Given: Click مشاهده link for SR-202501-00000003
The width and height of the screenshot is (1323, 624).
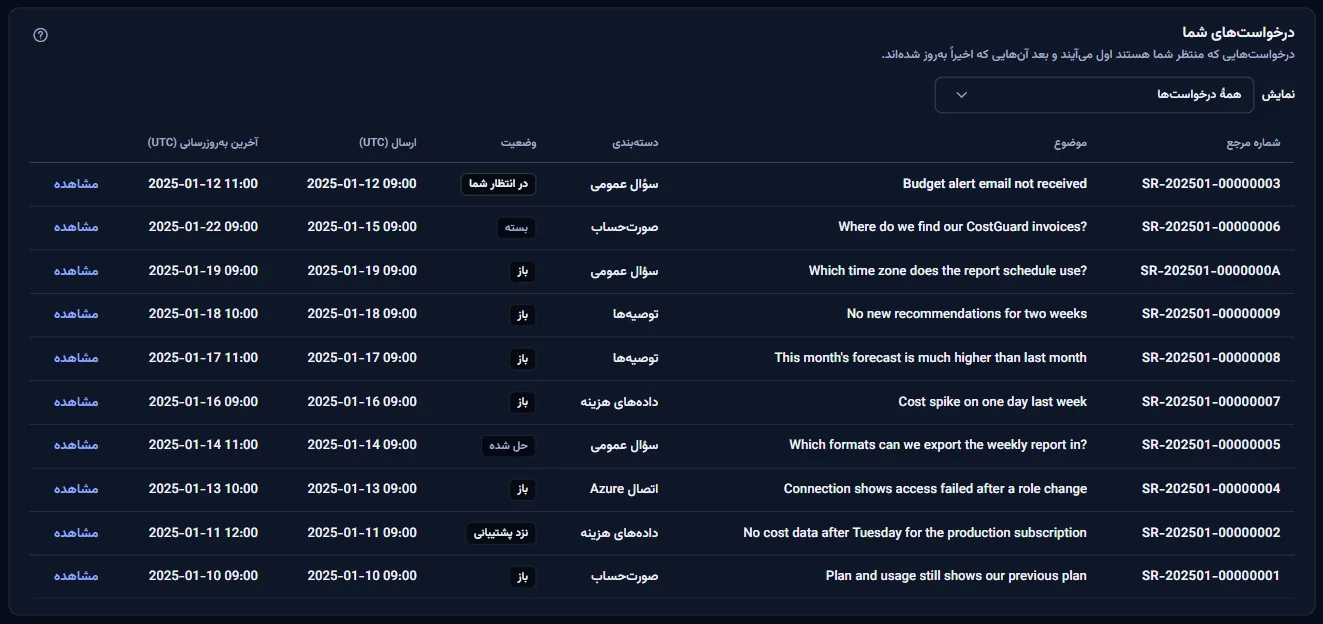Looking at the screenshot, I should (x=76, y=184).
